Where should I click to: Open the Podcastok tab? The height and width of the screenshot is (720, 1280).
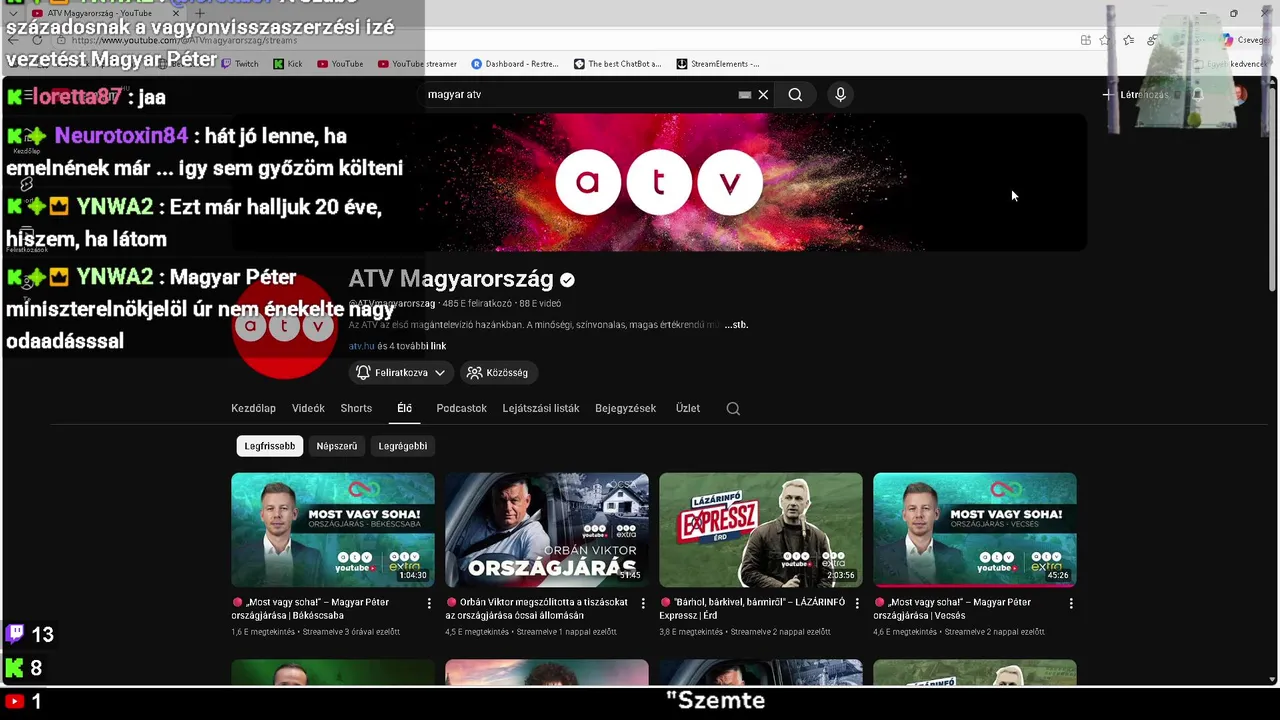tap(461, 408)
